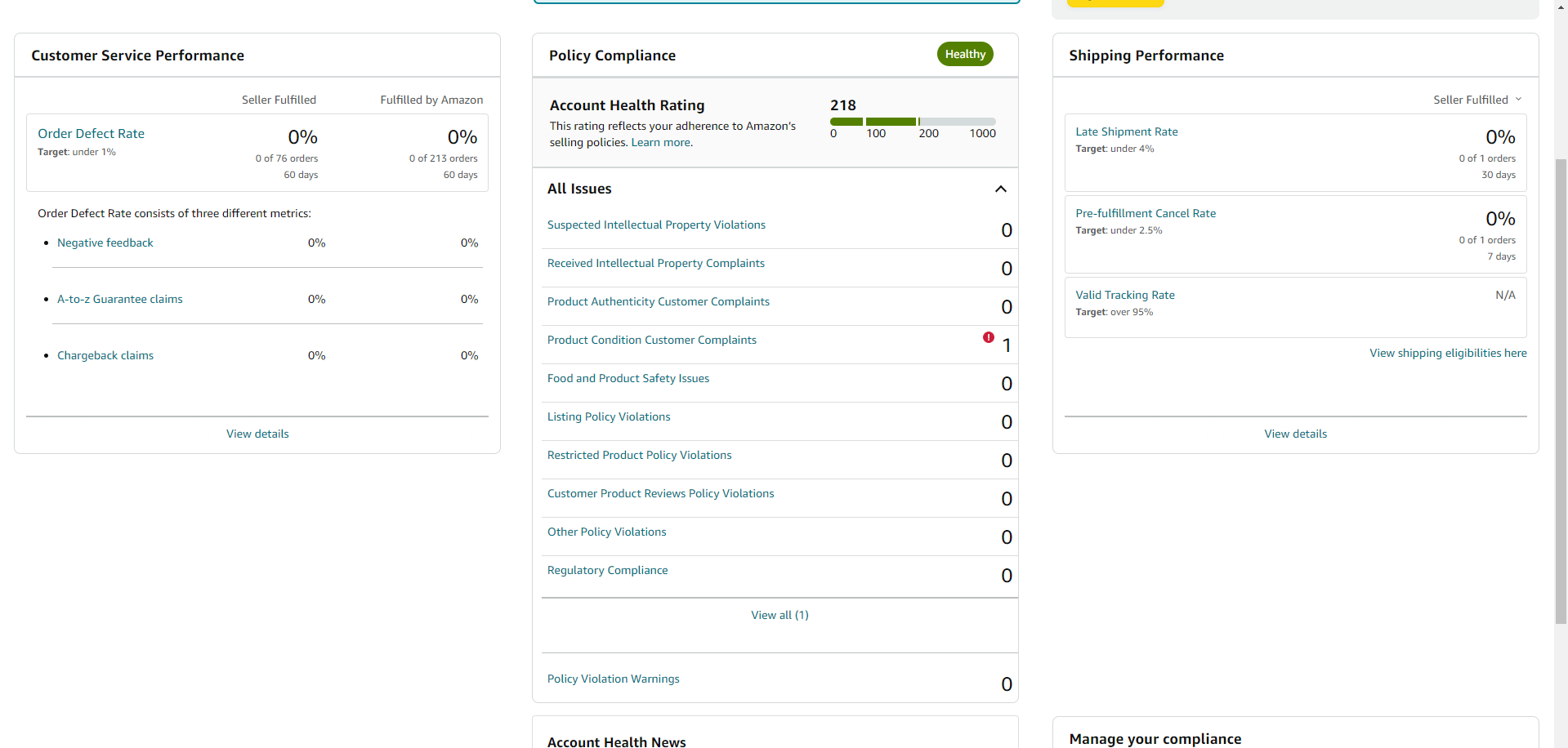Viewport: 1568px width, 748px height.
Task: Open Restricted Product Policy Violations
Action: [640, 455]
